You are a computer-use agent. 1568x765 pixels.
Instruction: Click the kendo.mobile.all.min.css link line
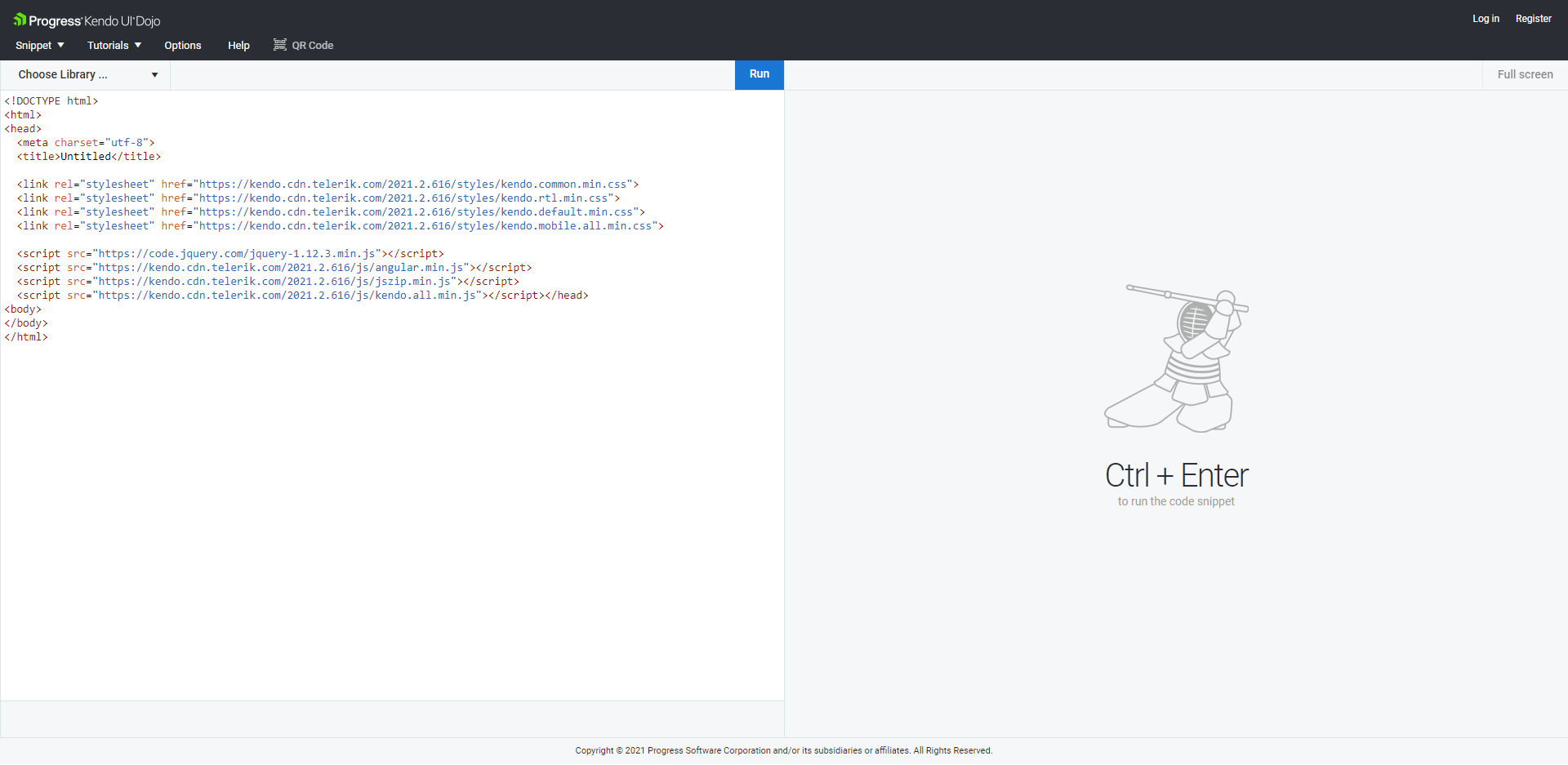click(341, 226)
